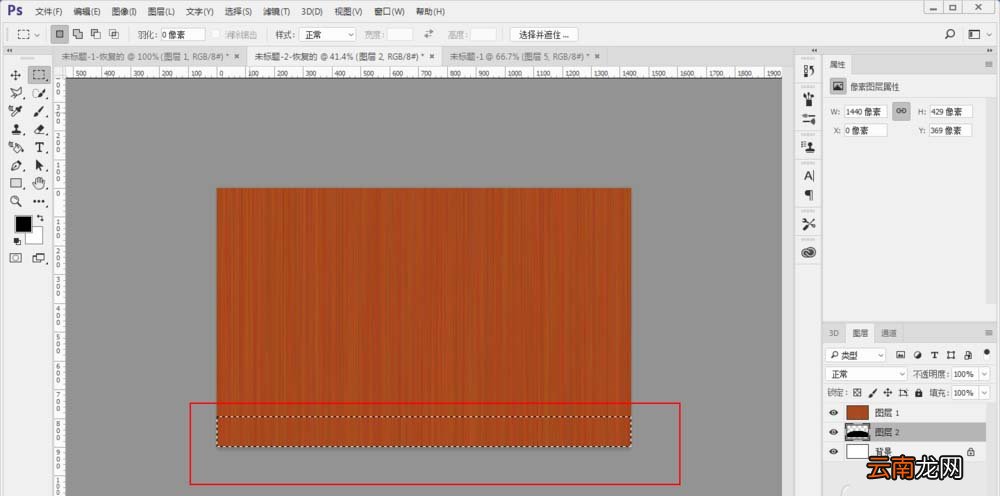This screenshot has width=1000, height=496.
Task: Open the Properties panel options menu
Action: pyautogui.click(x=989, y=64)
